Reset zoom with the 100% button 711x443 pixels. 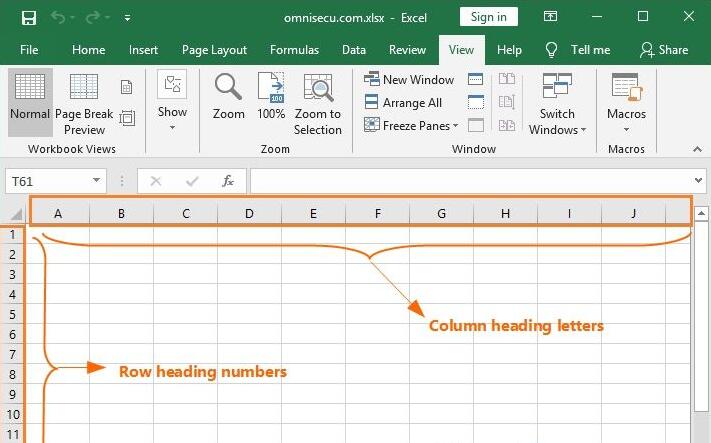click(x=271, y=97)
